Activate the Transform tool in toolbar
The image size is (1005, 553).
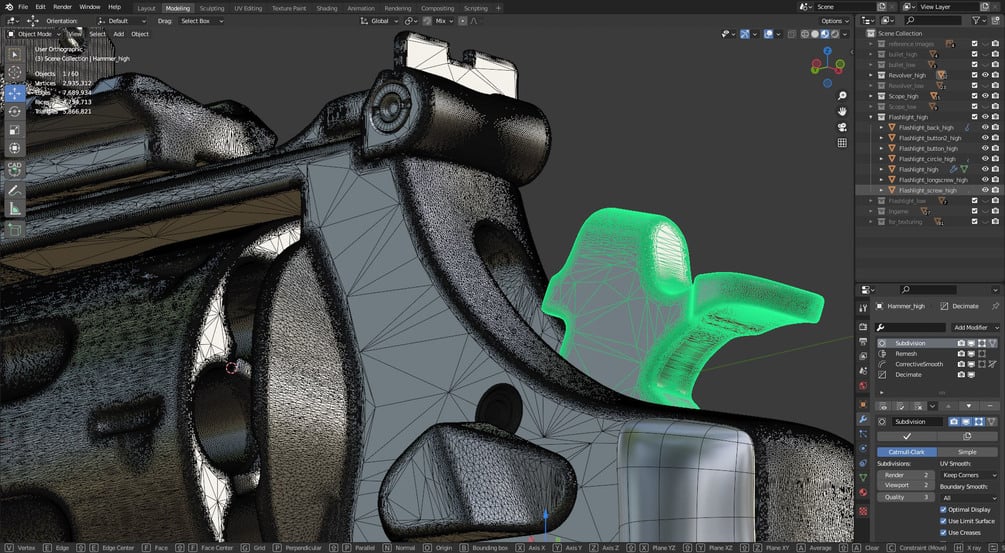14,148
